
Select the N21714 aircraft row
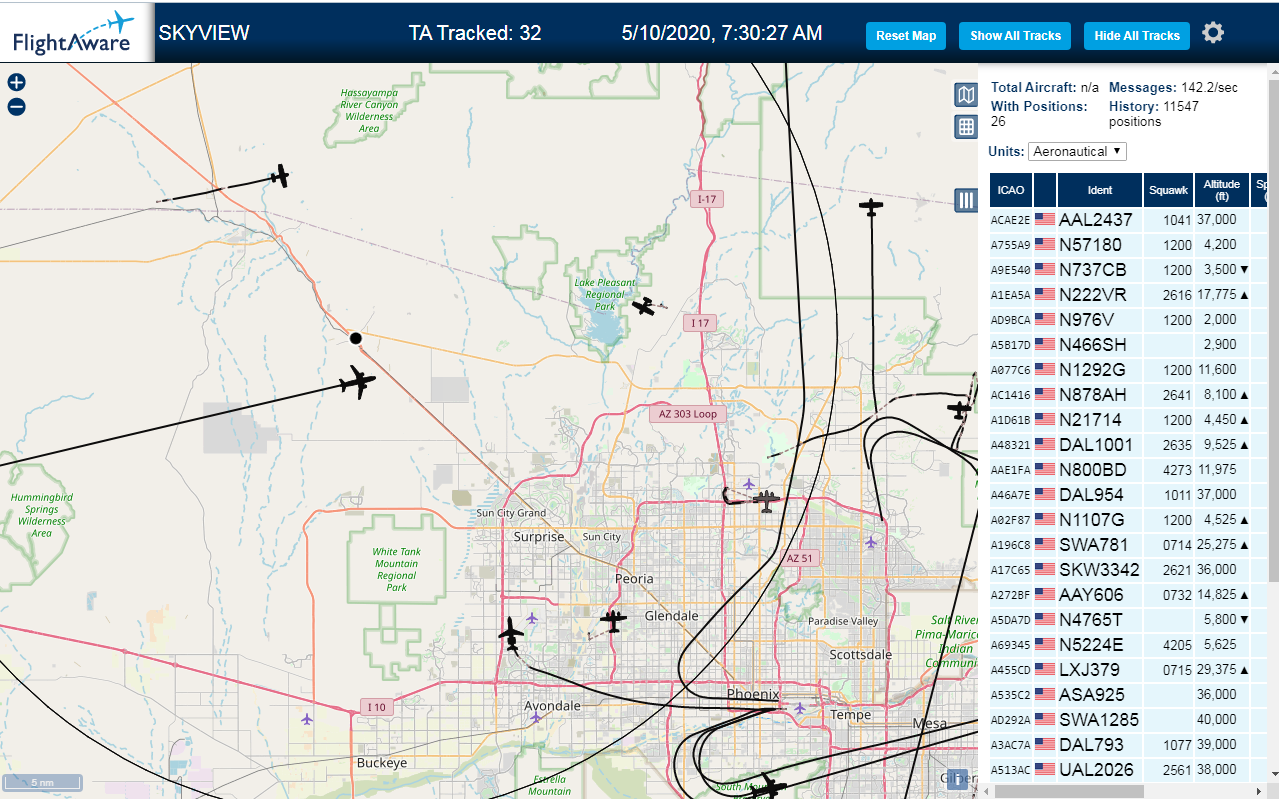point(1128,420)
